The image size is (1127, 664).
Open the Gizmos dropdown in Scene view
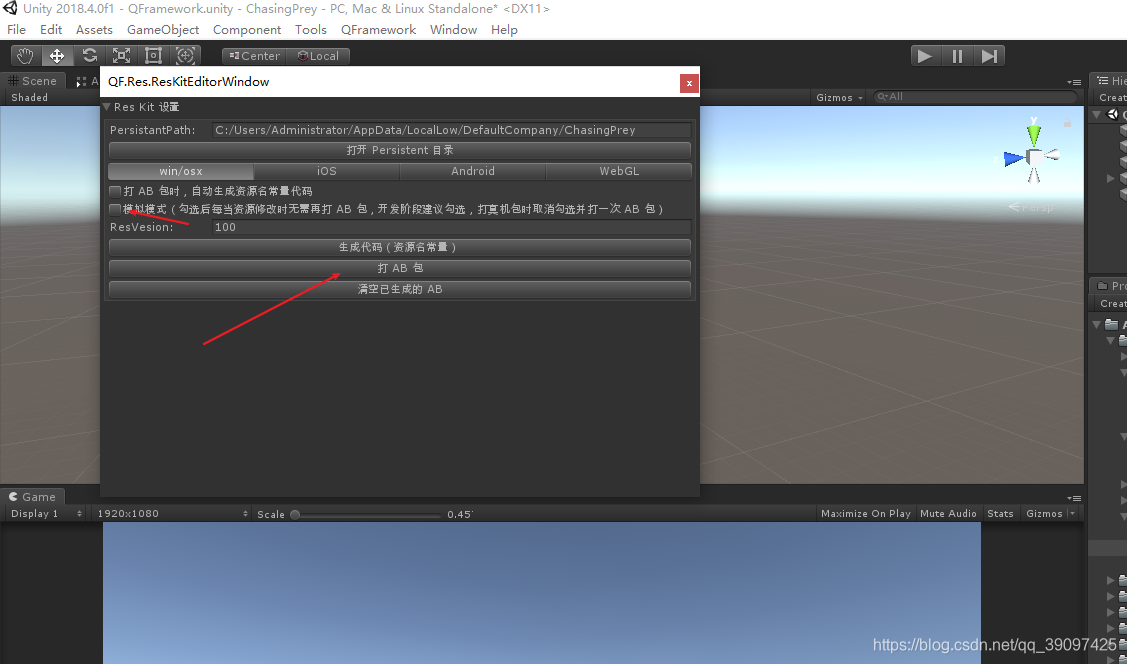[x=838, y=97]
